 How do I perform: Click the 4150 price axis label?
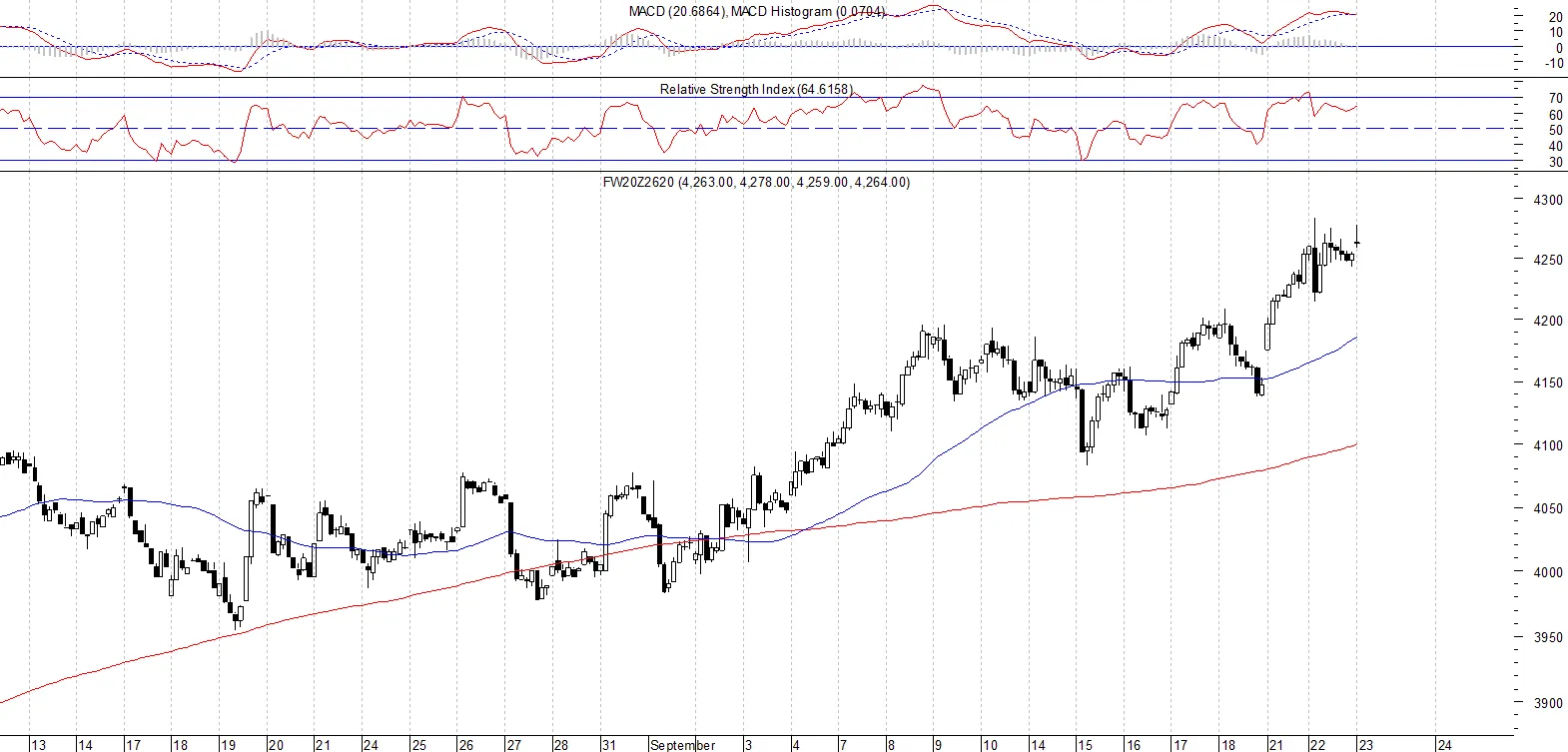1548,382
